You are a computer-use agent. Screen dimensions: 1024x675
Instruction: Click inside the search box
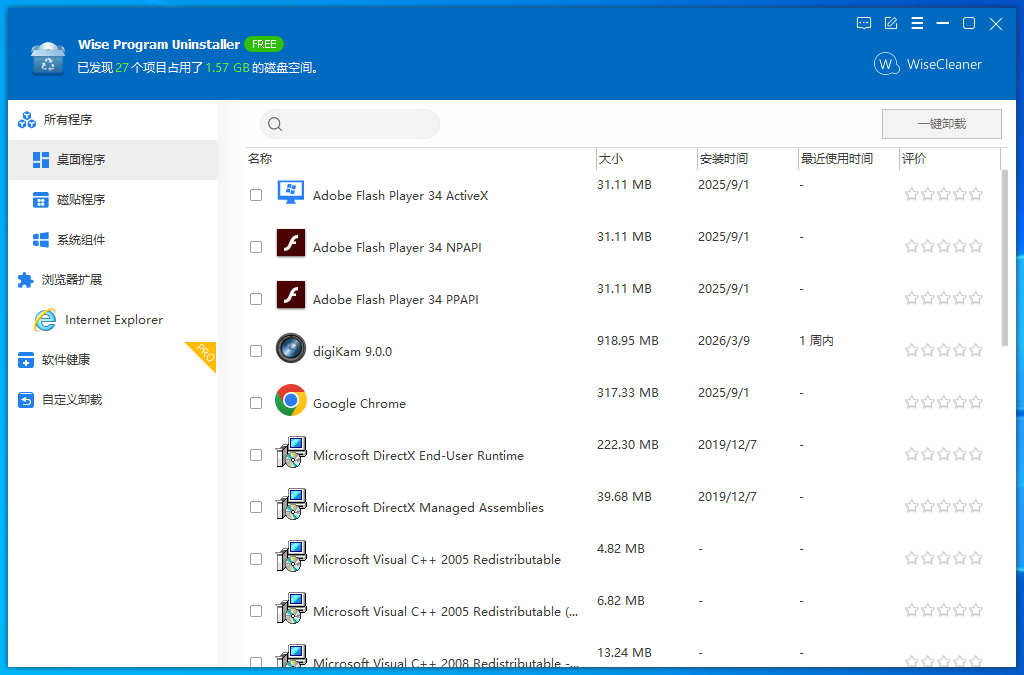tap(350, 123)
